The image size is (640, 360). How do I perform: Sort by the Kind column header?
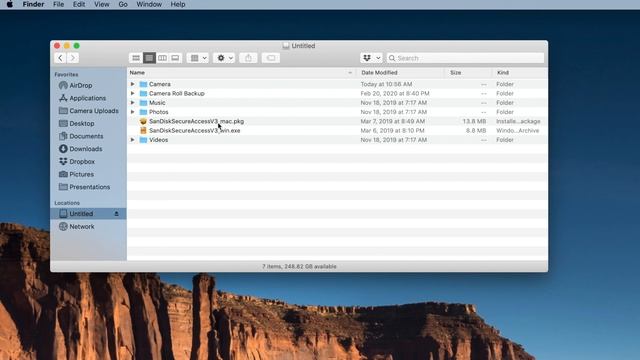tap(520, 73)
